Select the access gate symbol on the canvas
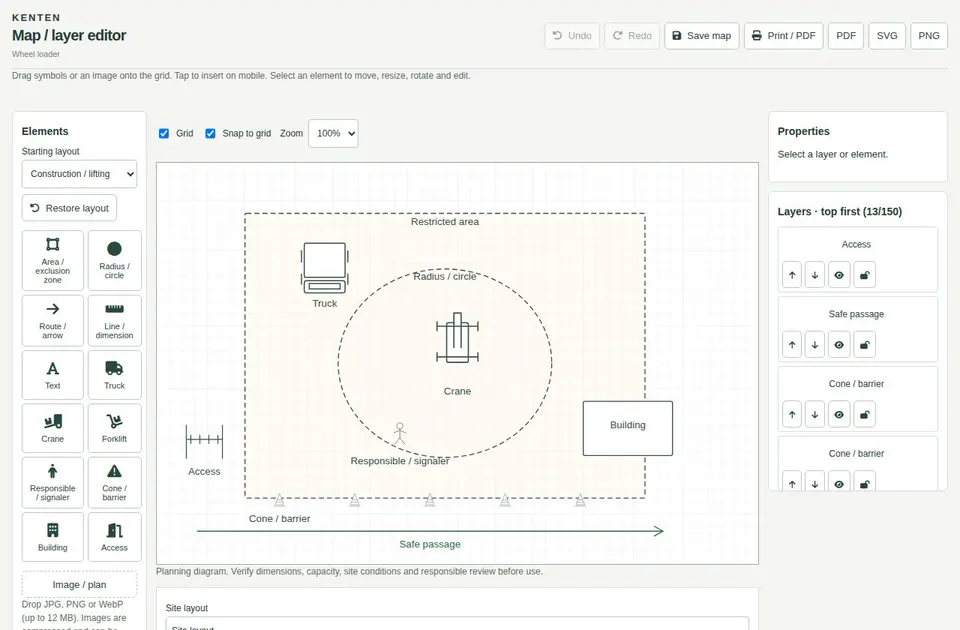960x630 pixels. coord(204,441)
